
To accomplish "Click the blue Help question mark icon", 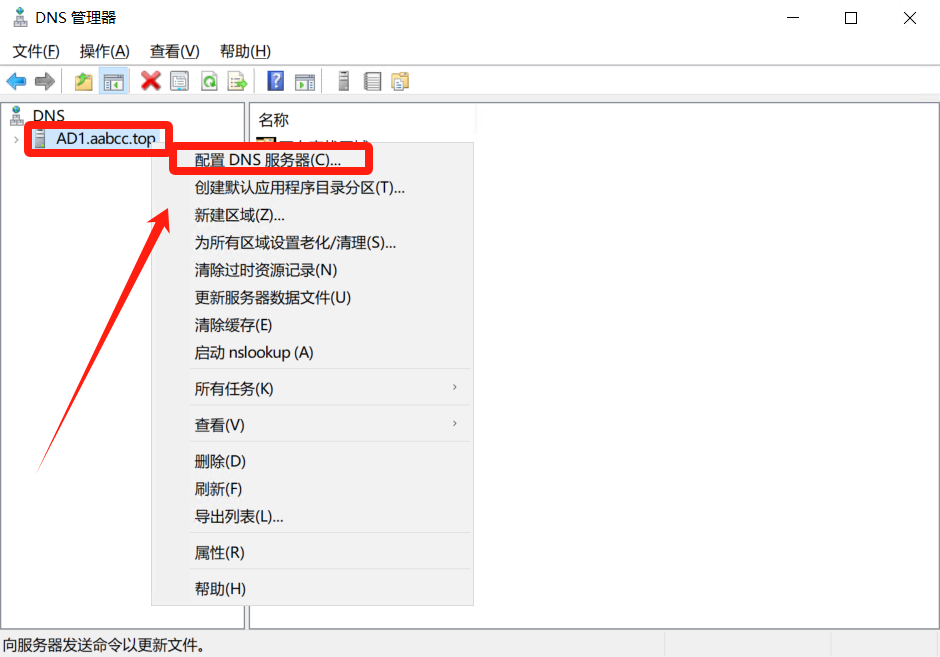I will (276, 81).
